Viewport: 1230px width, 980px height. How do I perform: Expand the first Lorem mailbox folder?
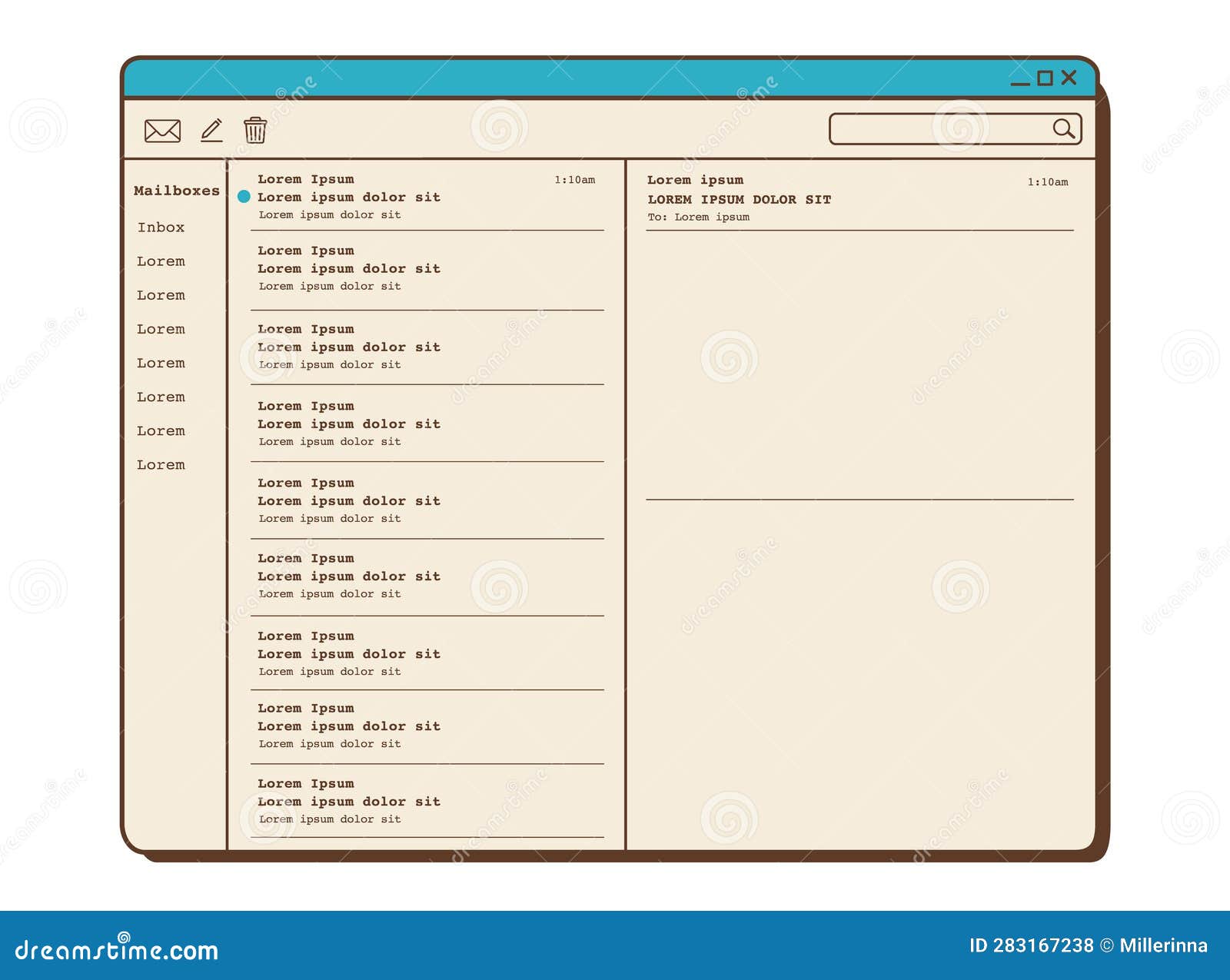click(x=161, y=261)
